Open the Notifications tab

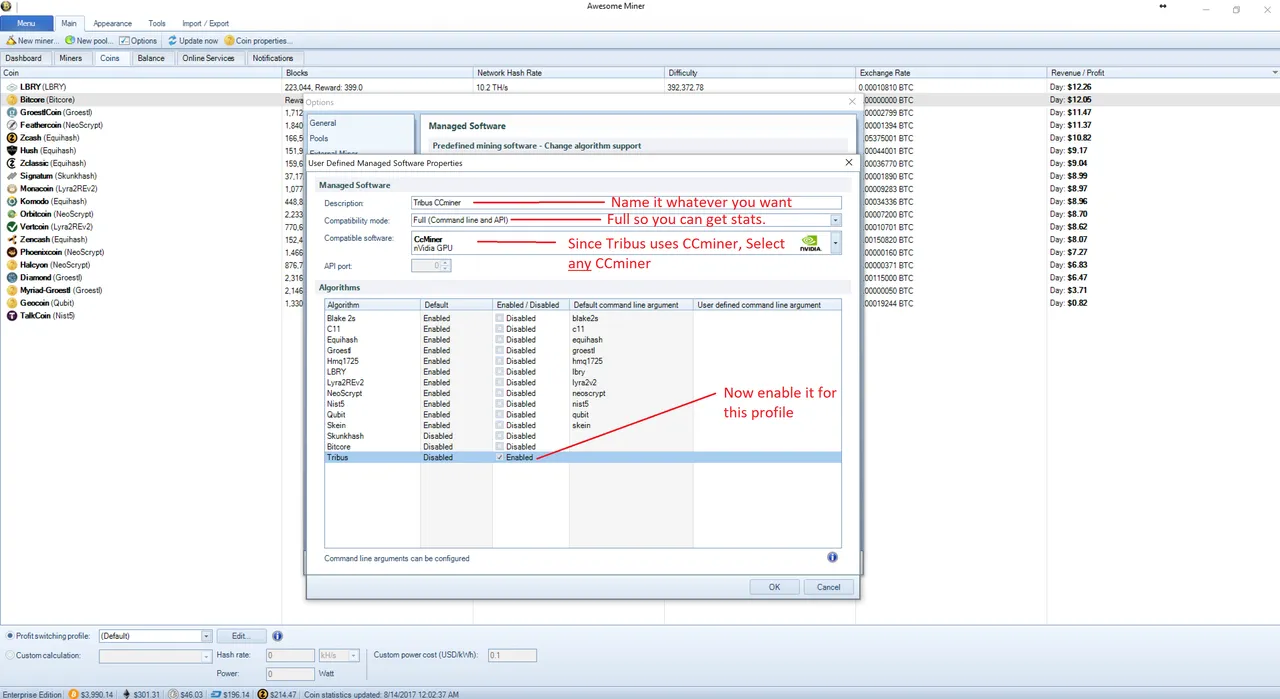click(x=273, y=58)
